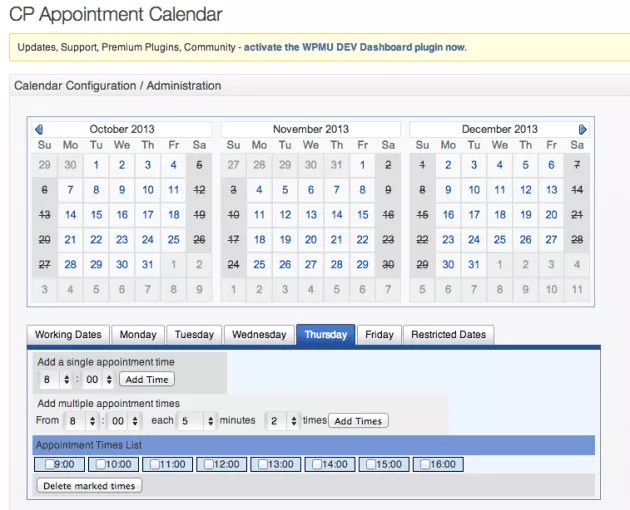Click Delete marked times button
Viewport: 630px width, 510px height.
[89, 486]
